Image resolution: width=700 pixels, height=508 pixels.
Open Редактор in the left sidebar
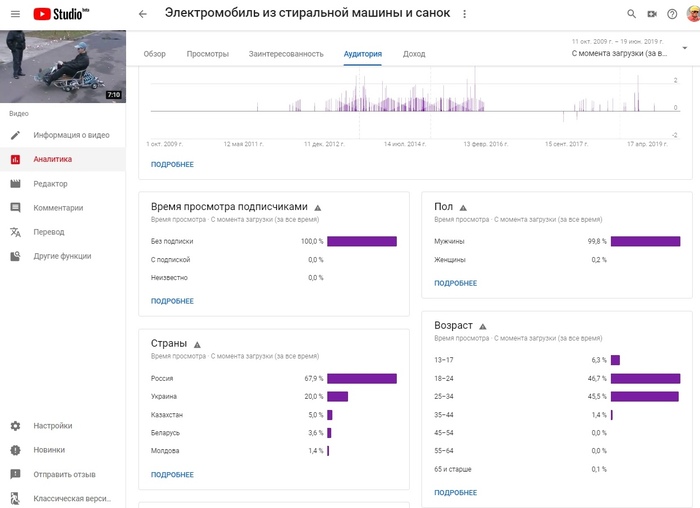[50, 184]
